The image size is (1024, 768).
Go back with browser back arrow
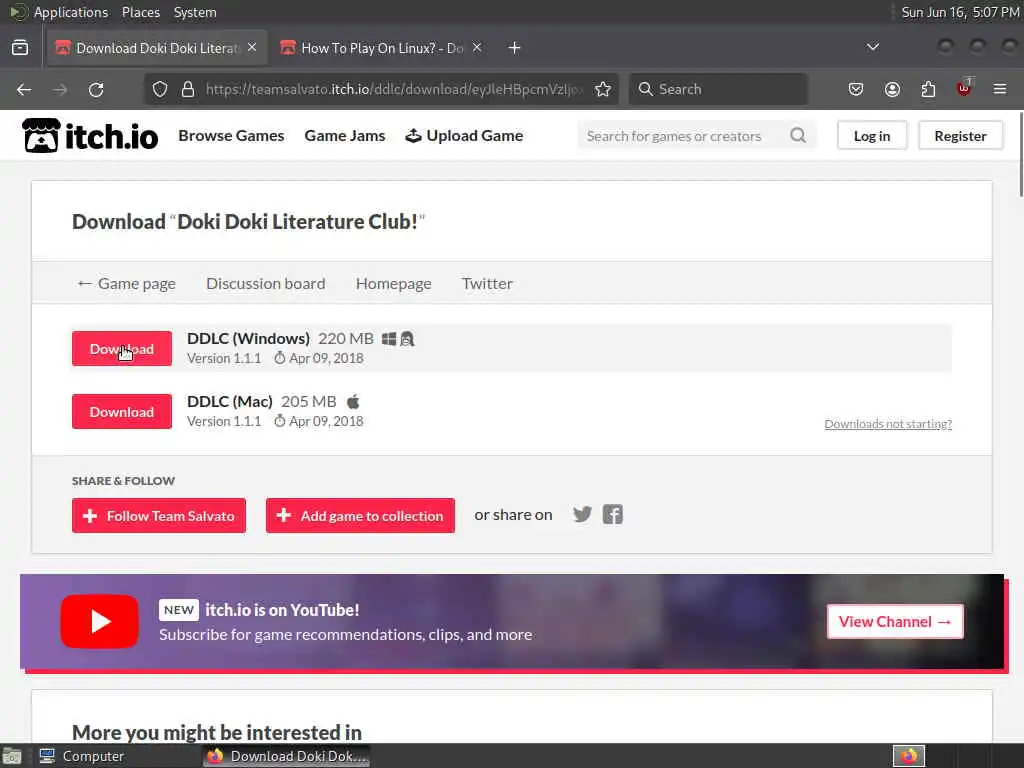click(24, 89)
